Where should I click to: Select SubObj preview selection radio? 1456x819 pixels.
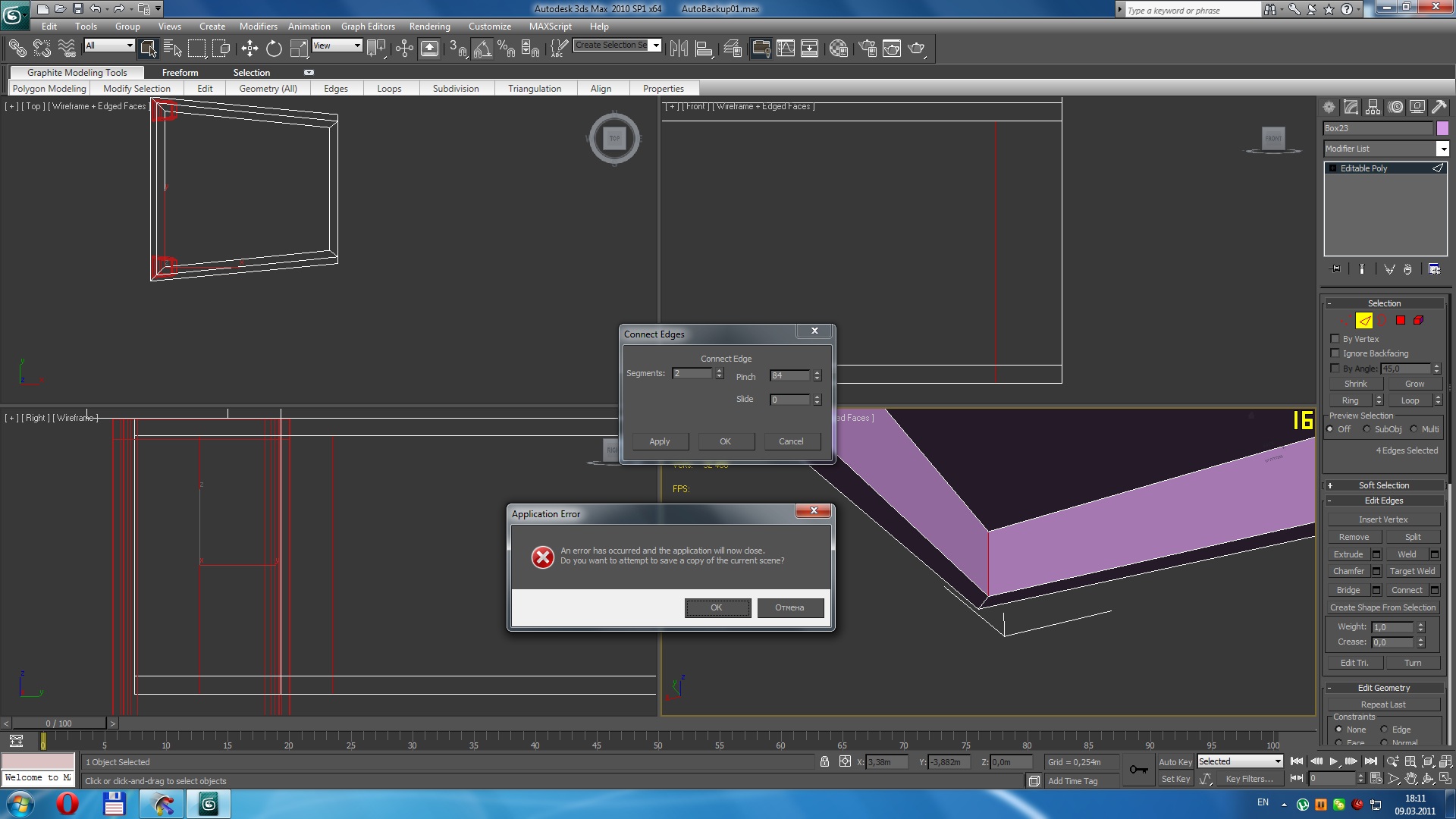(x=1367, y=429)
